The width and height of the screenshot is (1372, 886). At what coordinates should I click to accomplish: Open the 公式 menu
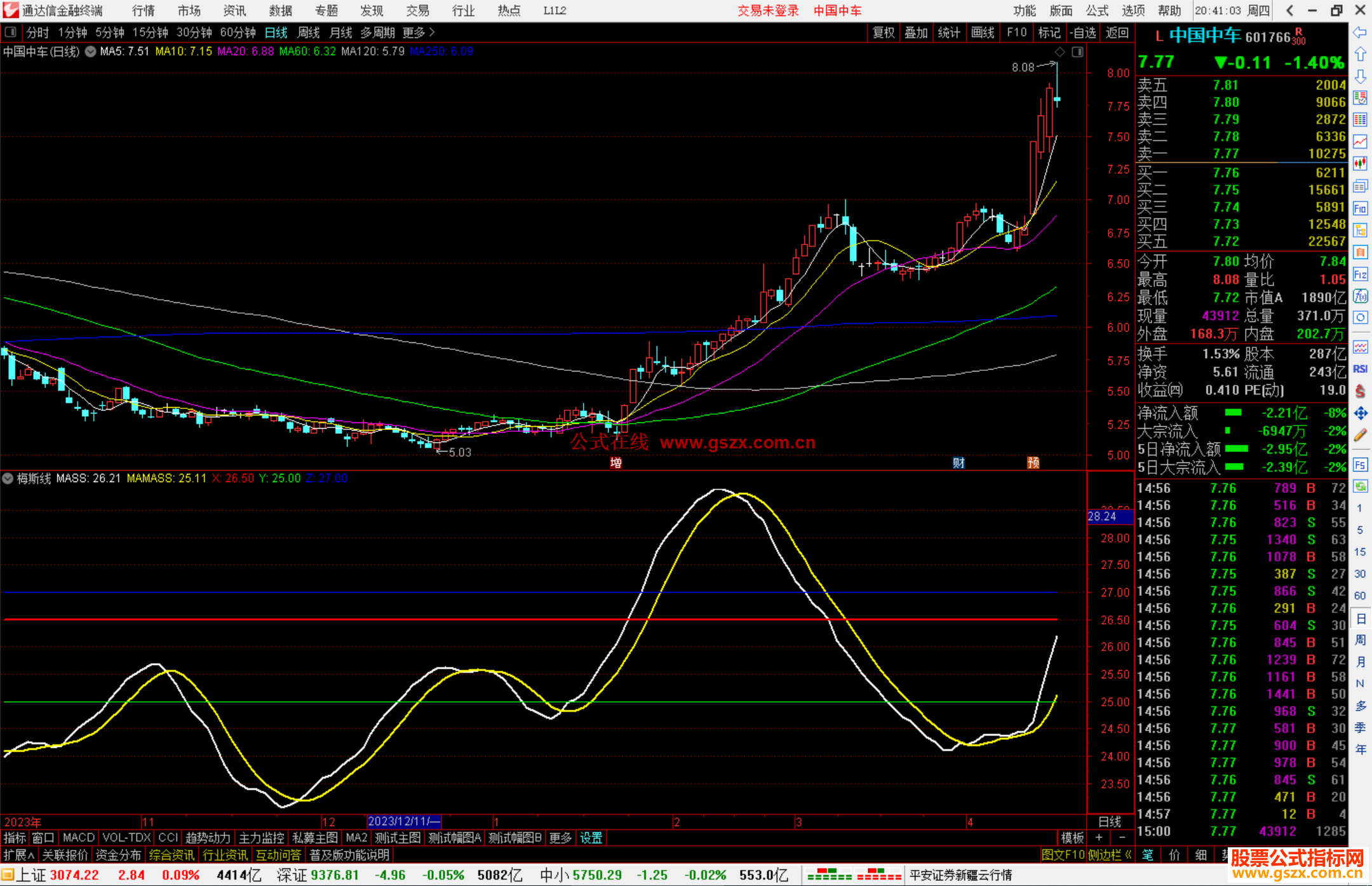point(1096,11)
